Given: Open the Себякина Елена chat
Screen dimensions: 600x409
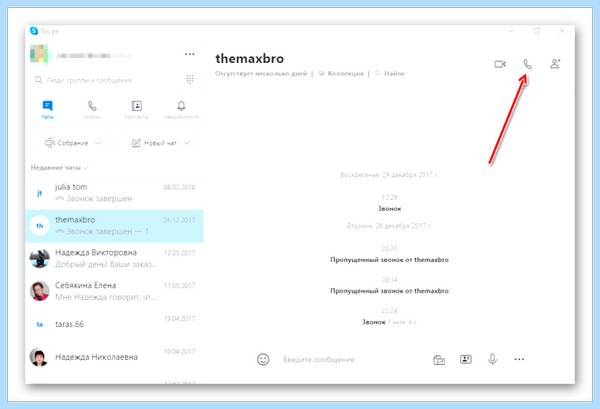Looking at the screenshot, I should pos(114,291).
